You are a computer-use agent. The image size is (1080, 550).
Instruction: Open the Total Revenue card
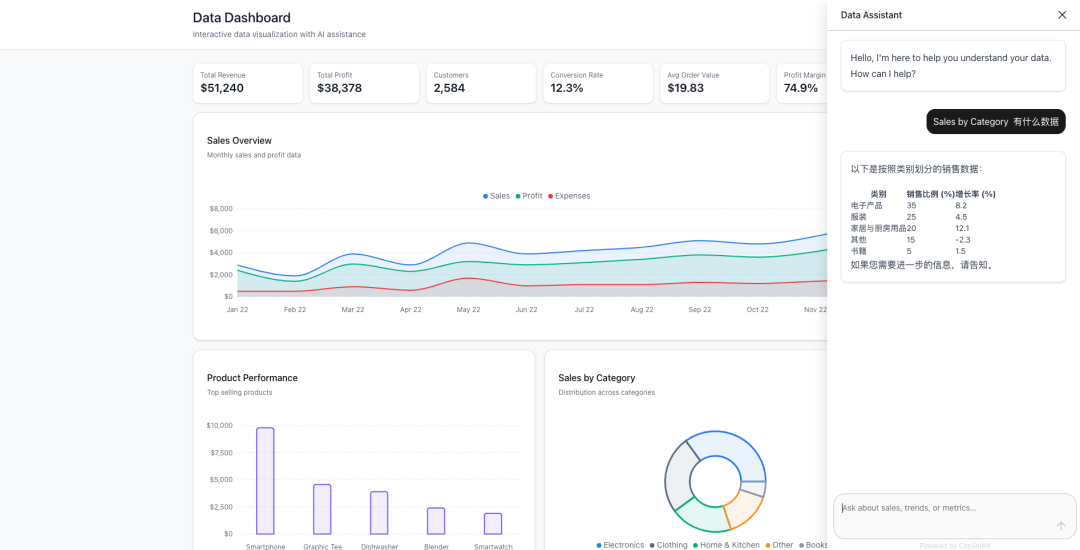248,83
